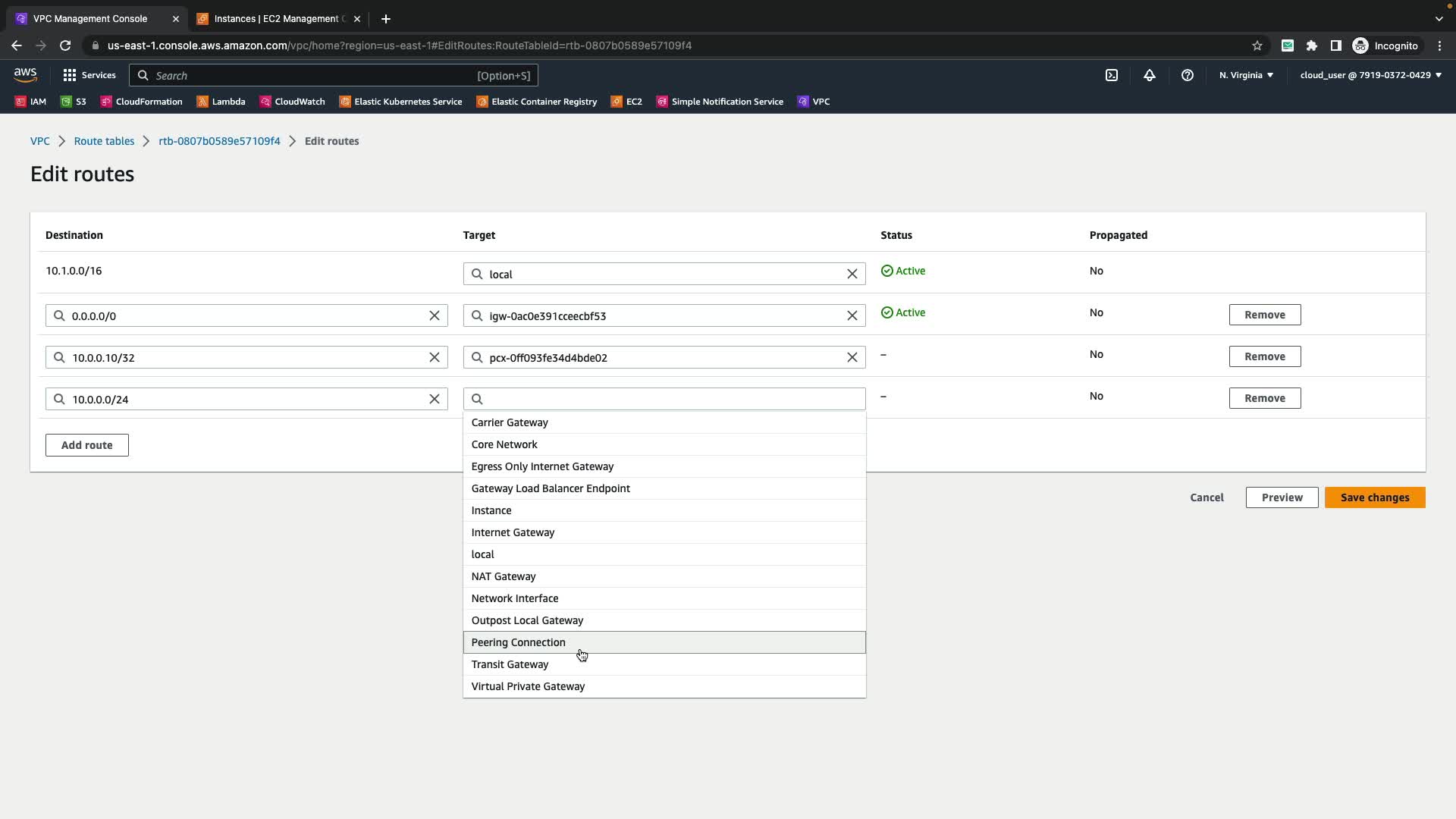Switch to the Instances EC2 Management tab
Screen dimensions: 1456x819
tap(278, 18)
